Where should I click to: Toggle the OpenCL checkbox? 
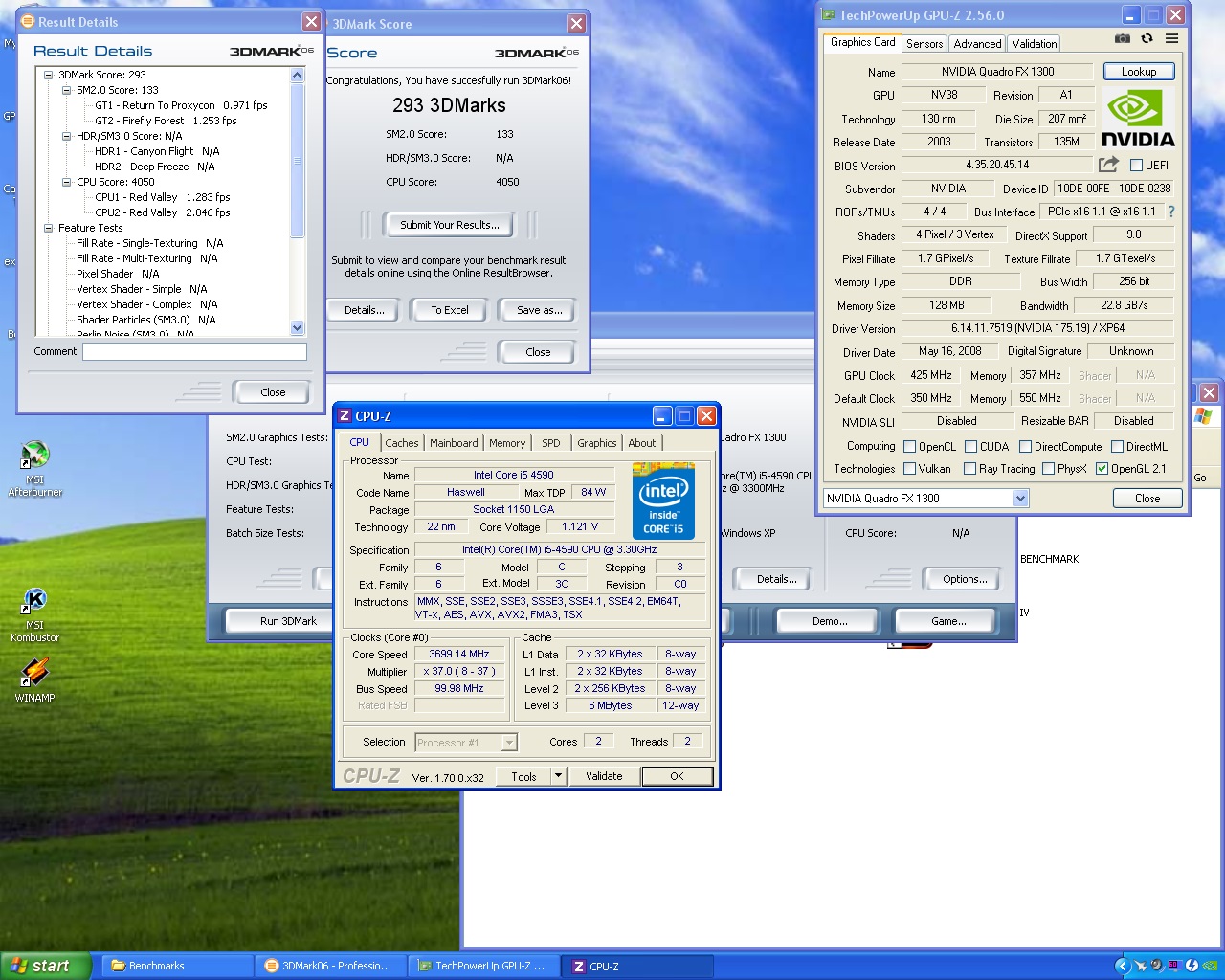(909, 446)
